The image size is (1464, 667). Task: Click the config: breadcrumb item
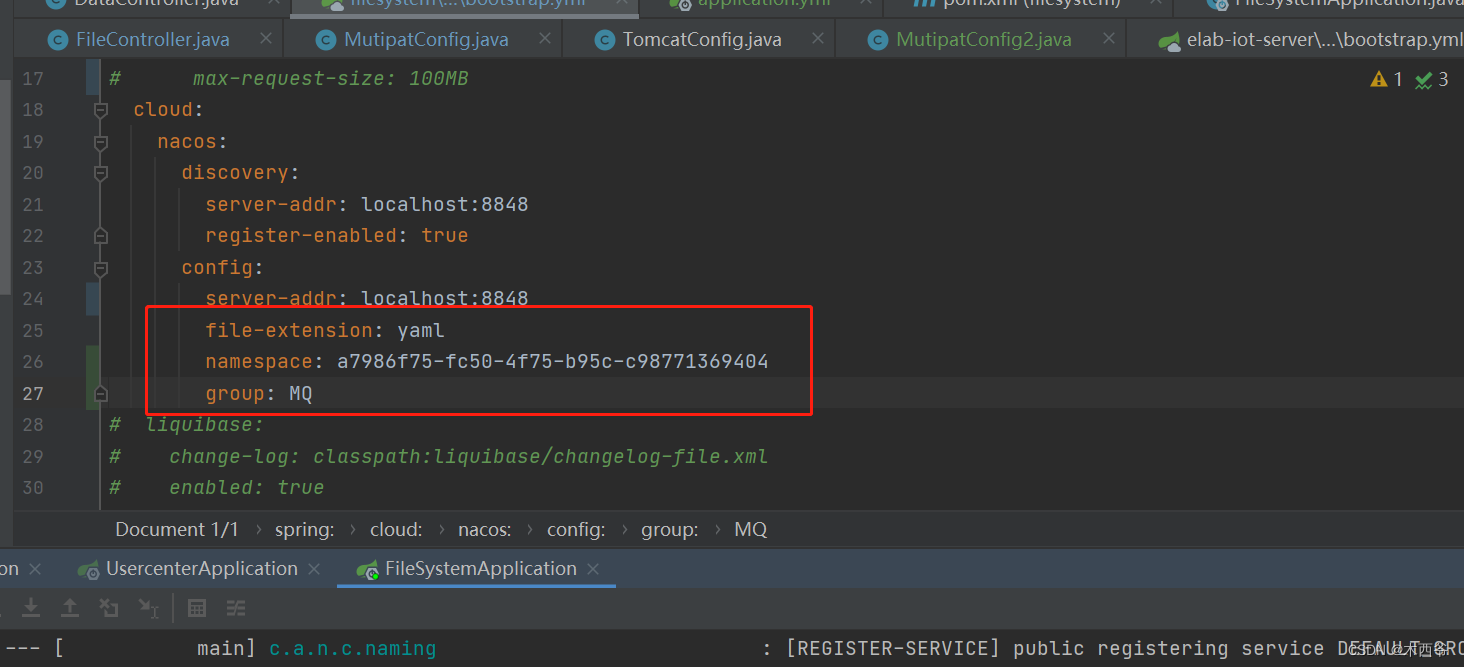tap(576, 529)
